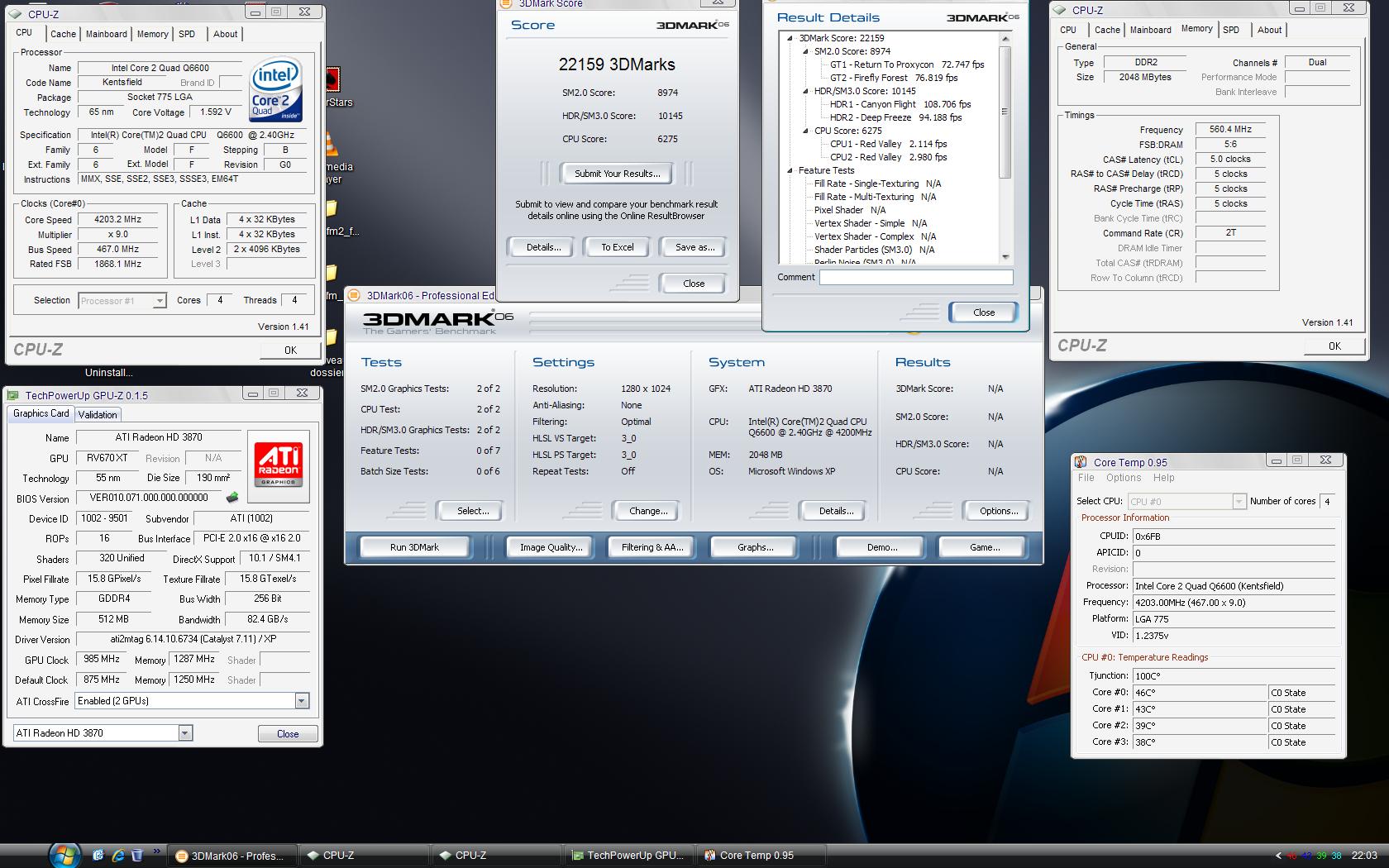Click the Graphs button
The width and height of the screenshot is (1389, 868).
(x=755, y=547)
